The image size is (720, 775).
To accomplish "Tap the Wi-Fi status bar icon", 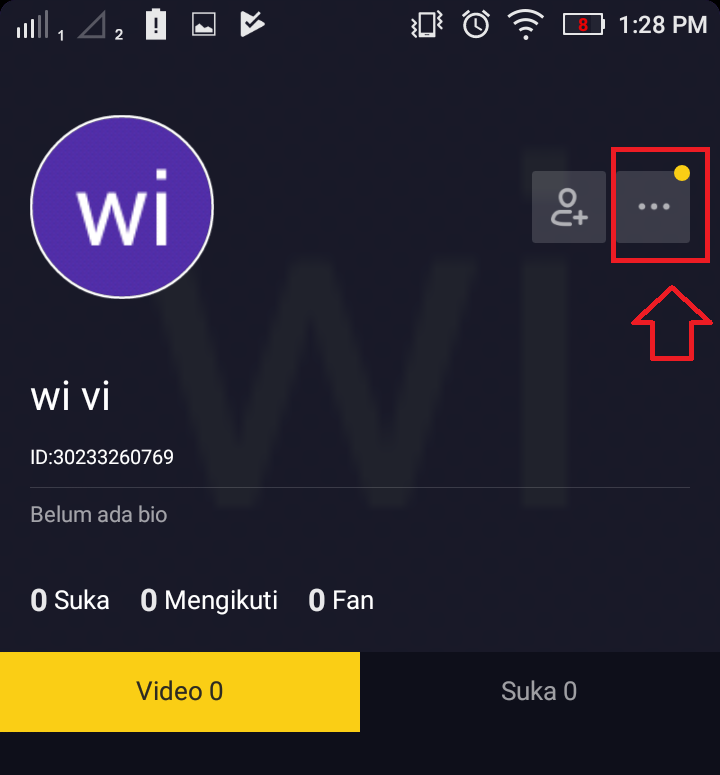I will tap(526, 25).
